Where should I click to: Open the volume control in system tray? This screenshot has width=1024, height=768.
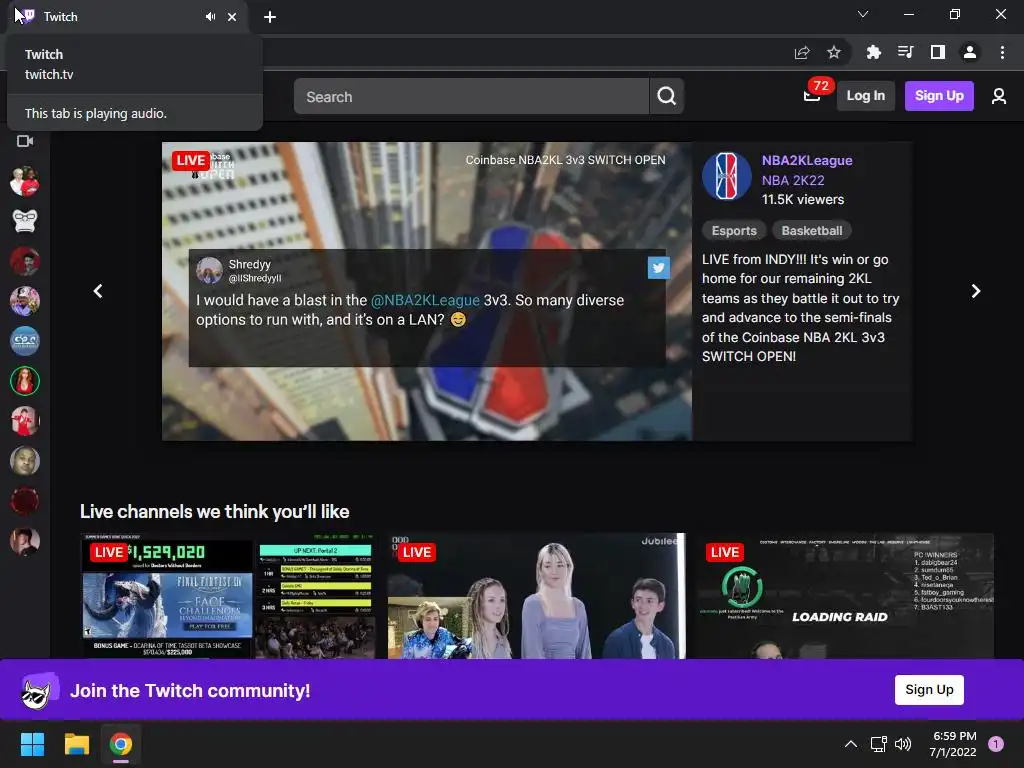[x=903, y=744]
